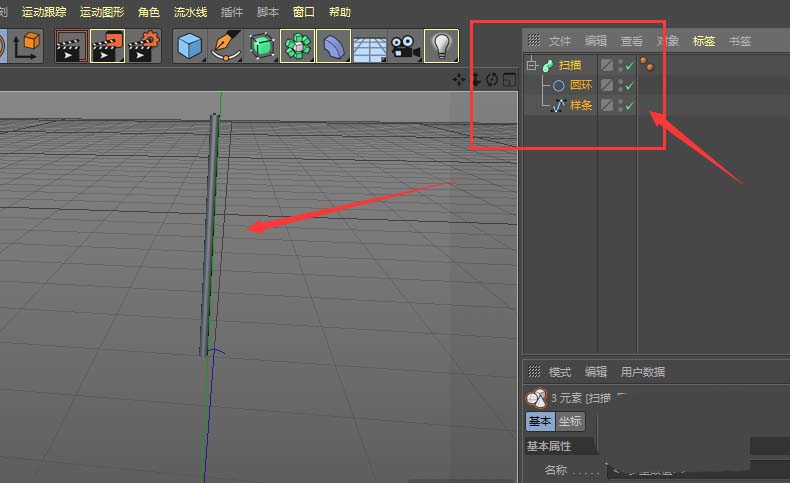Switch to the 坐标 tab
This screenshot has width=790, height=483.
point(570,421)
